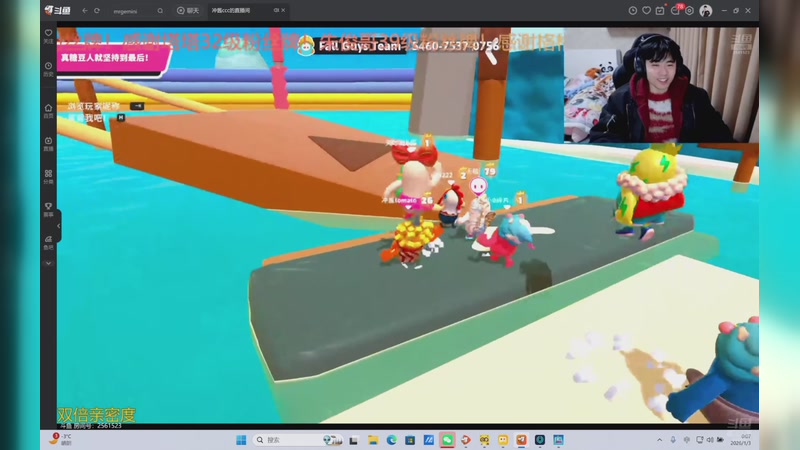This screenshot has height=450, width=800.
Task: Open Task View on taskbar
Action: pos(354,440)
